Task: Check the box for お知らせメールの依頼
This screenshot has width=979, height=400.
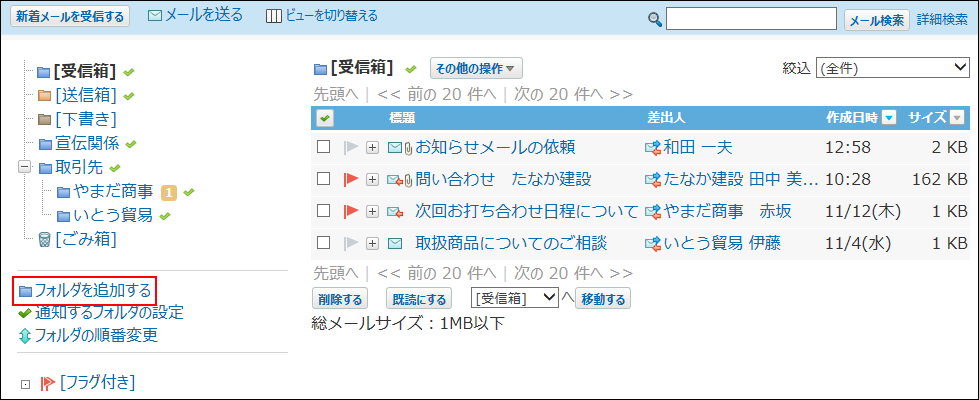Action: pyautogui.click(x=323, y=147)
